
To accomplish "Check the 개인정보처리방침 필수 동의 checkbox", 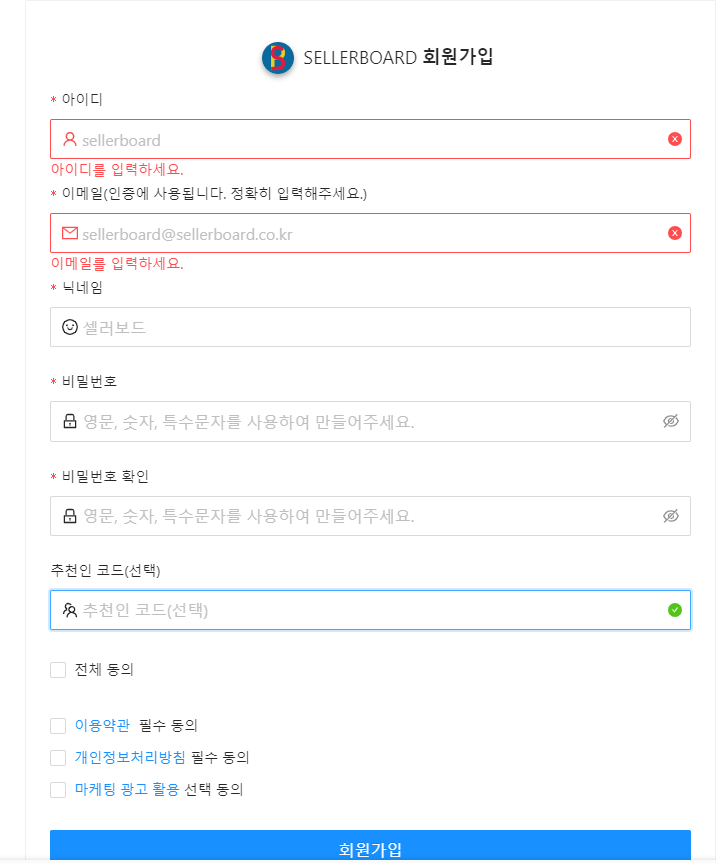I will pos(57,757).
